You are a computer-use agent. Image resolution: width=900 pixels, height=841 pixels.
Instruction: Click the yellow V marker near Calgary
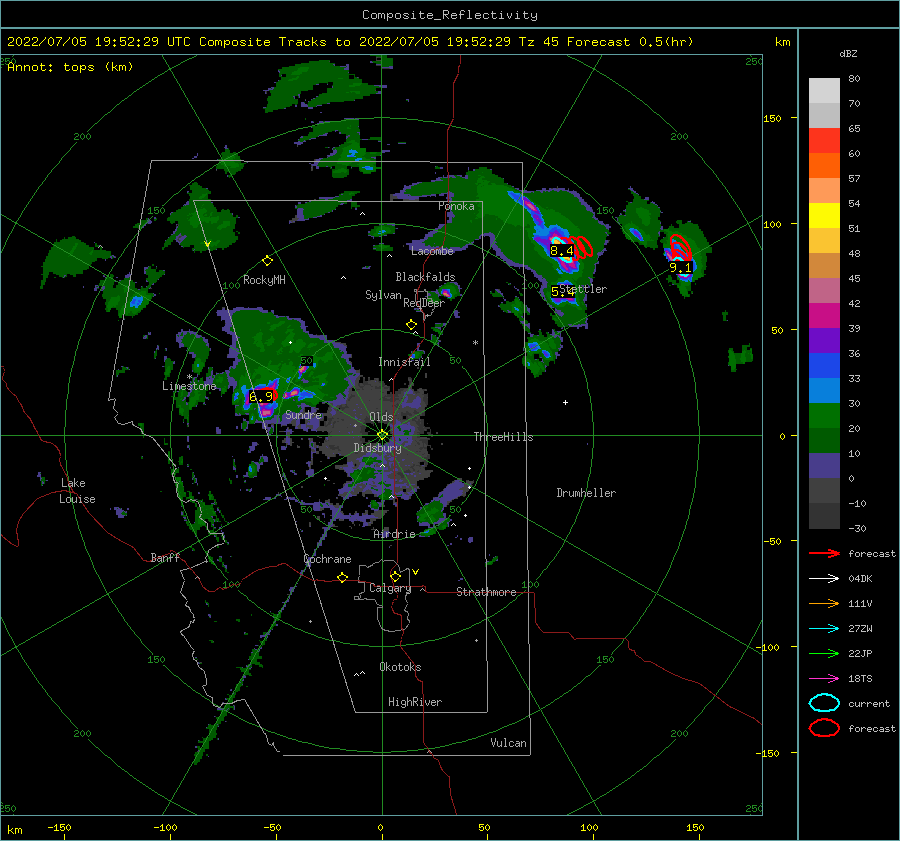416,572
